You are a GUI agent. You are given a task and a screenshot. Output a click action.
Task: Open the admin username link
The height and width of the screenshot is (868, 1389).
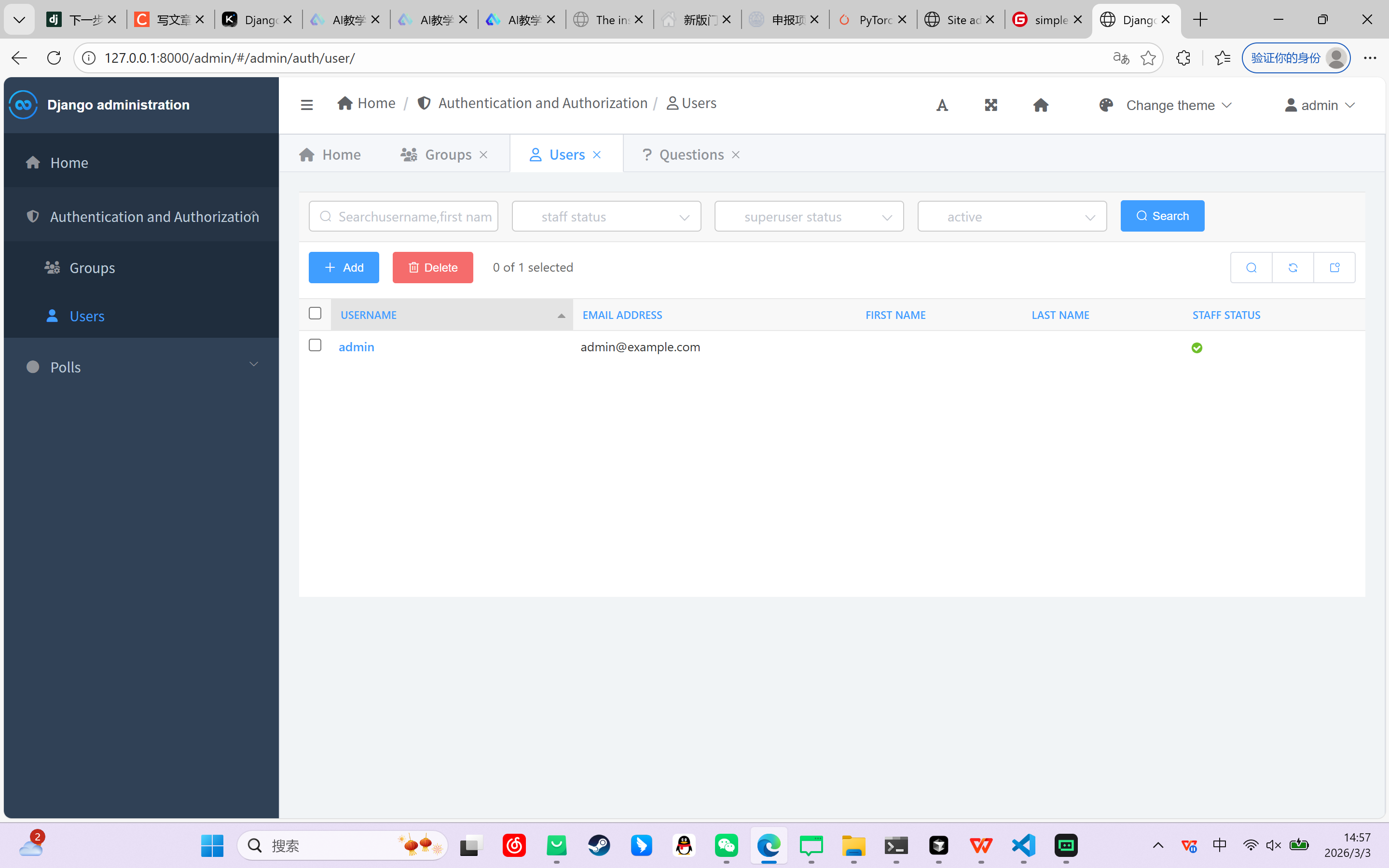[x=357, y=347]
